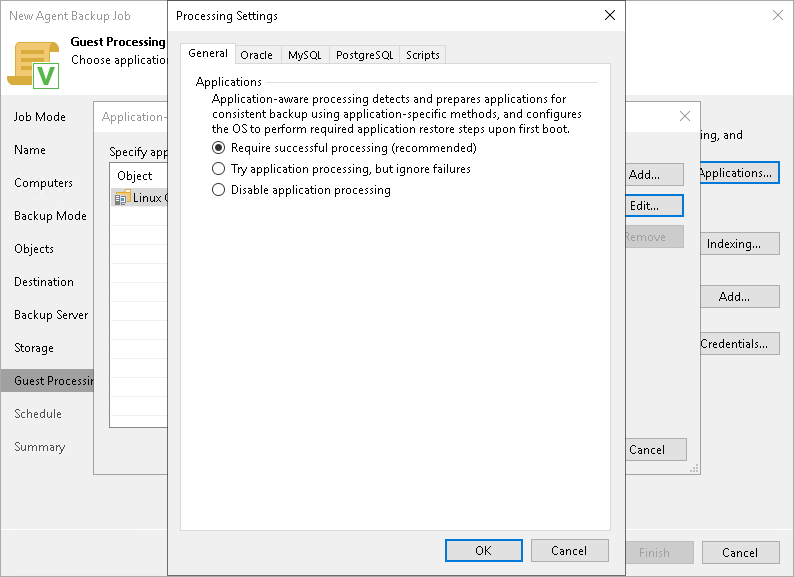Image resolution: width=794 pixels, height=577 pixels.
Task: Go to Backup Server wizard step
Action: (51, 315)
